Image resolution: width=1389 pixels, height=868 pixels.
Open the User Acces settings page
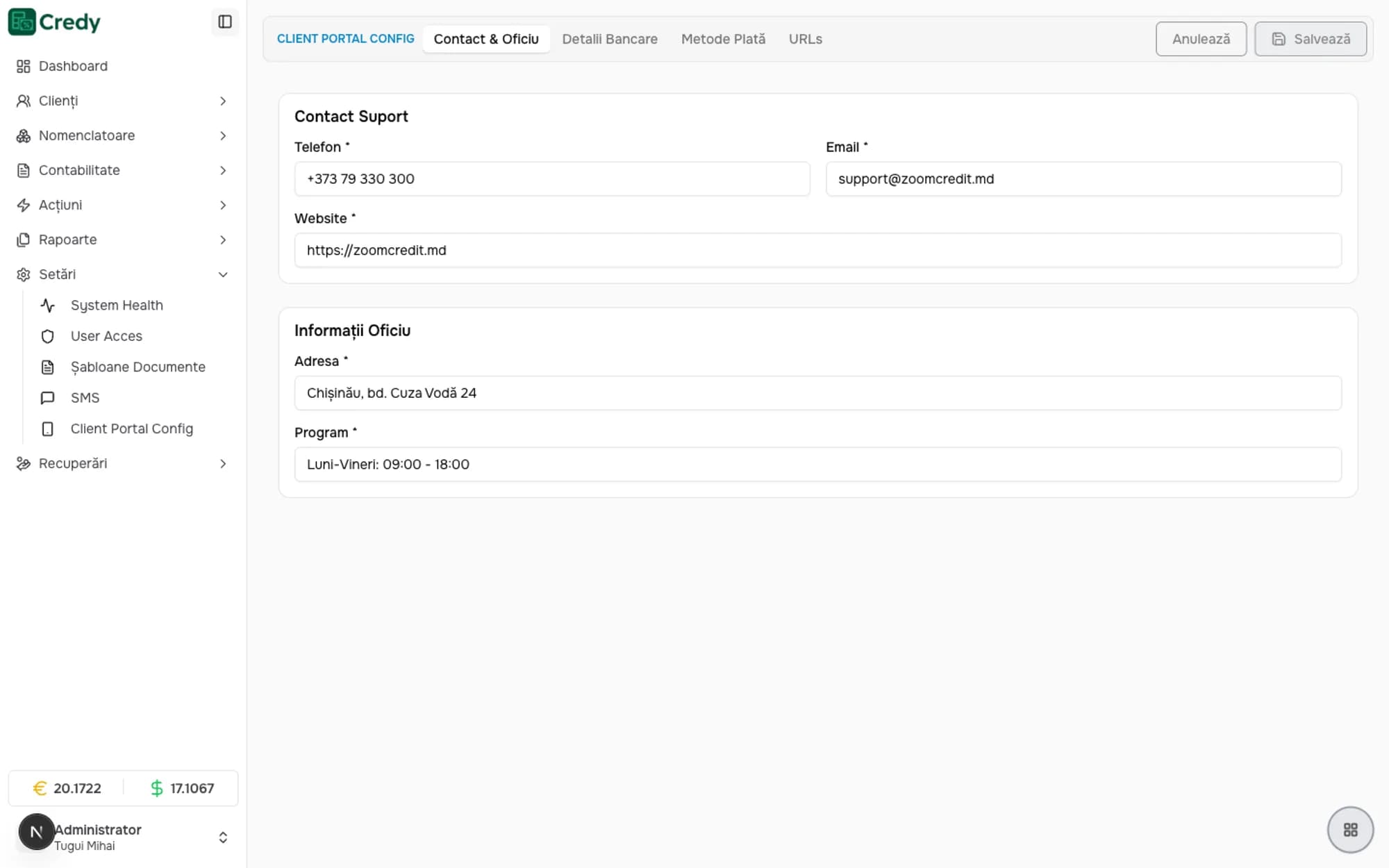click(106, 336)
